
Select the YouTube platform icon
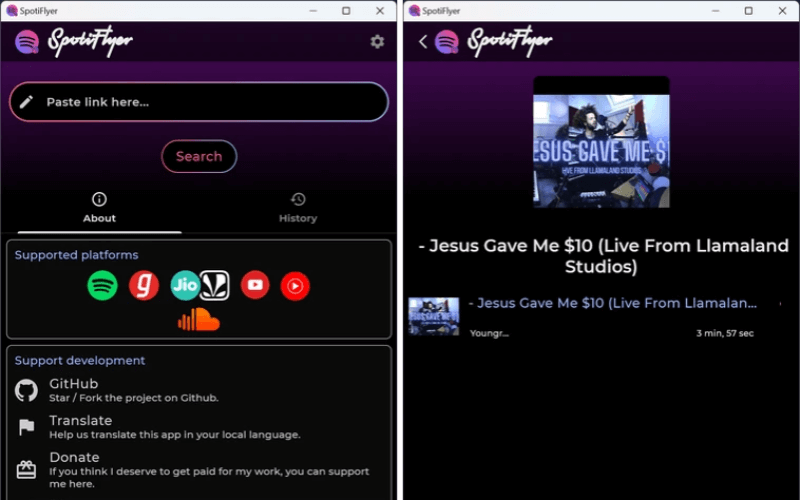[x=255, y=285]
